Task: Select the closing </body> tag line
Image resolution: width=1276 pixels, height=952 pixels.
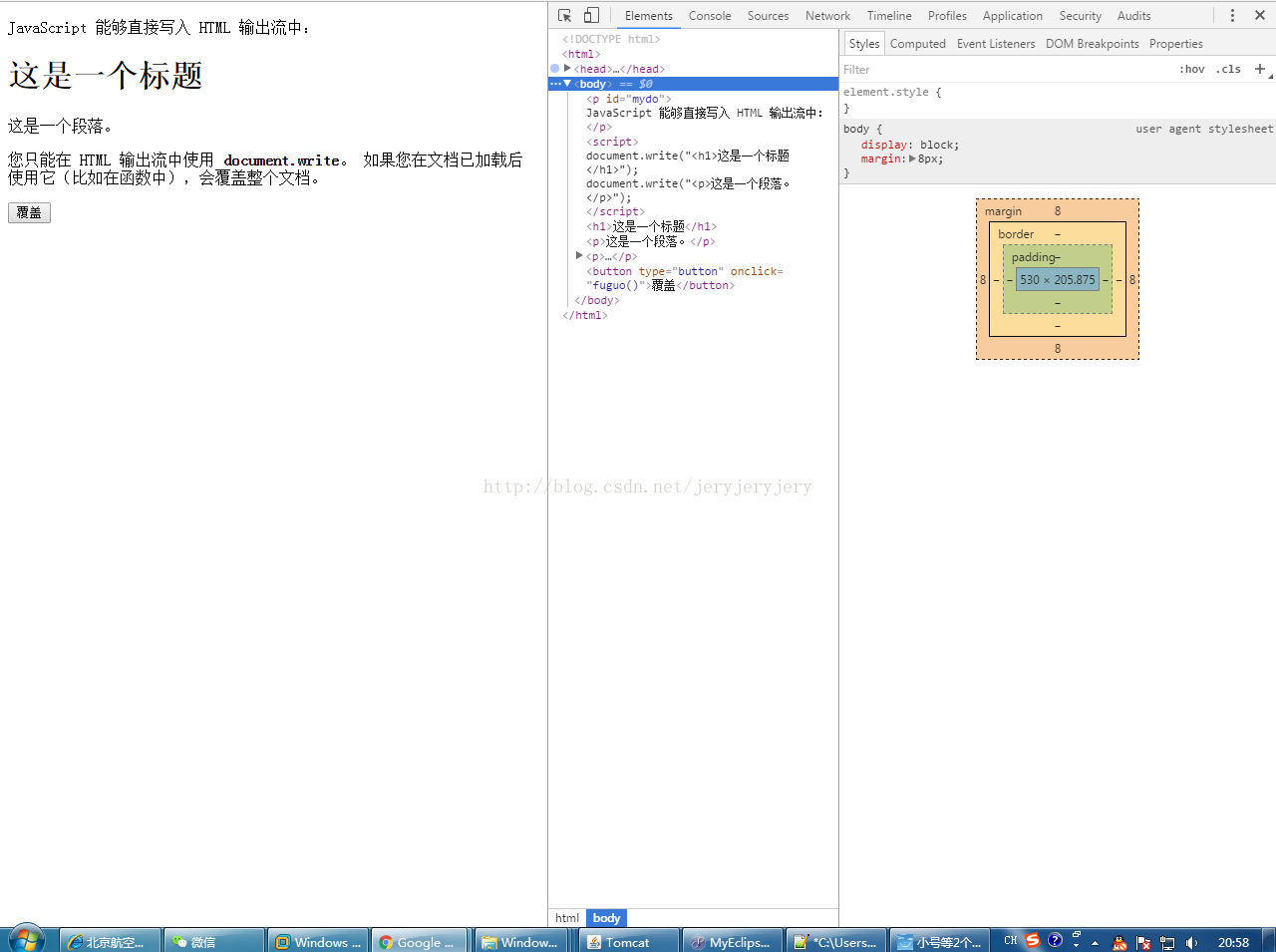Action: [596, 300]
